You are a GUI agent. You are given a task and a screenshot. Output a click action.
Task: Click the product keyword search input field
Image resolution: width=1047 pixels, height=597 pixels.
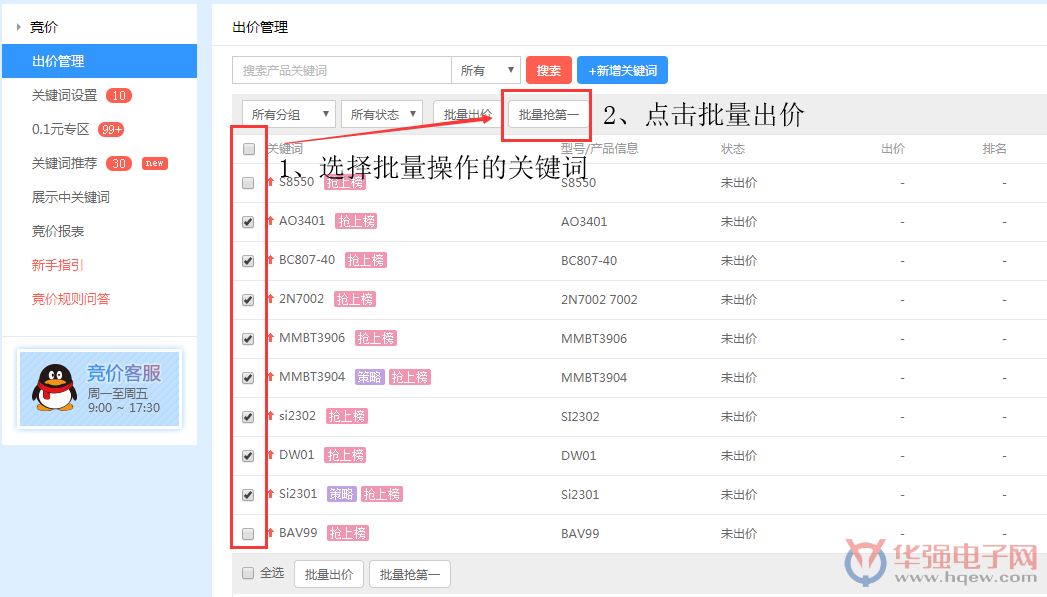[x=340, y=69]
